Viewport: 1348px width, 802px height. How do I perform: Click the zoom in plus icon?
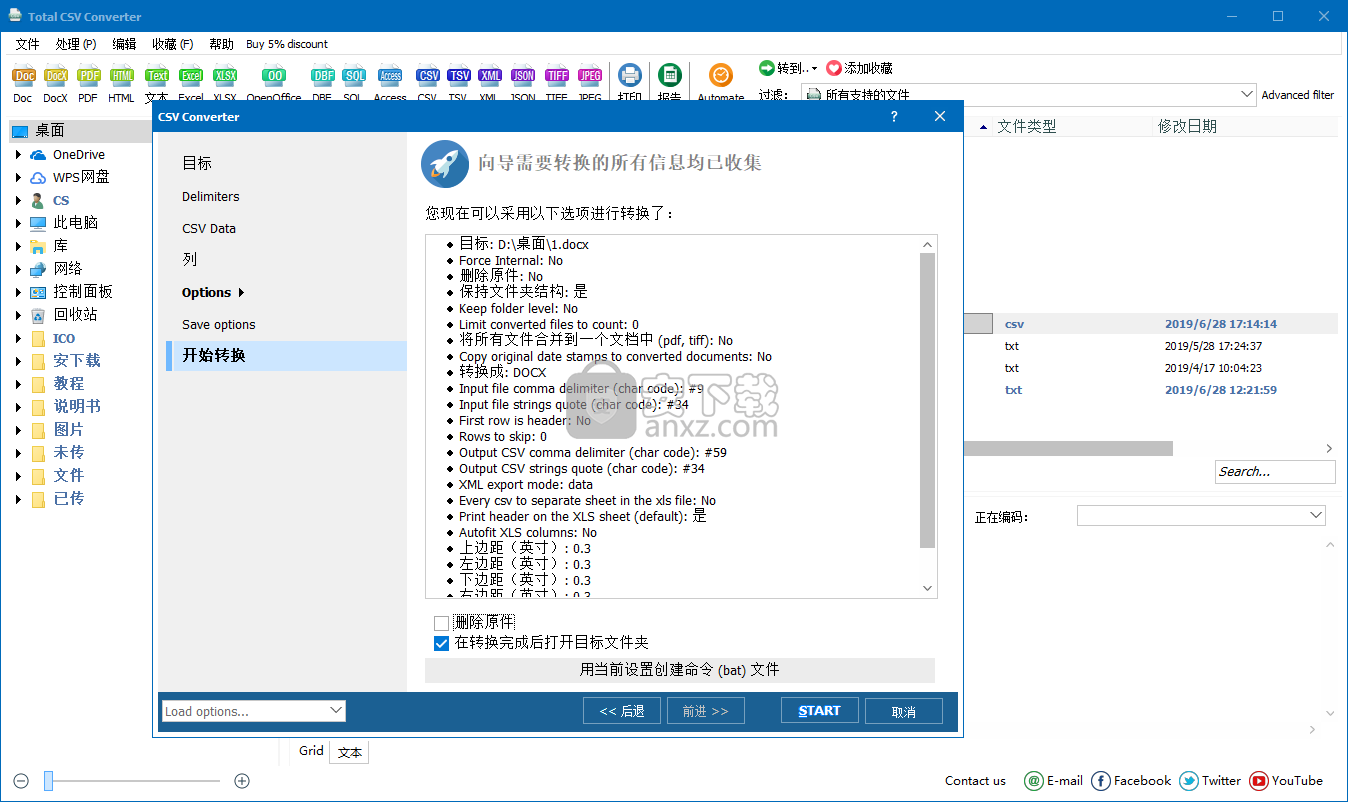(241, 781)
